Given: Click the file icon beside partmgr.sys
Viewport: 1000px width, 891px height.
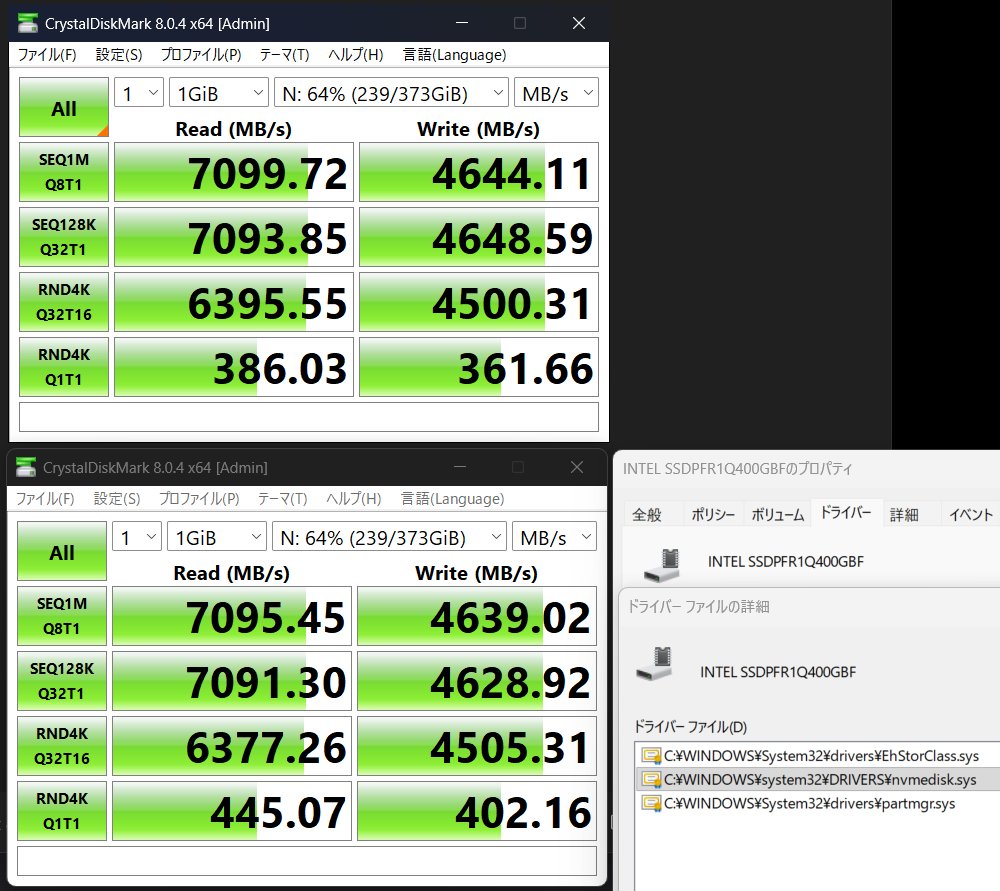Looking at the screenshot, I should [x=651, y=803].
